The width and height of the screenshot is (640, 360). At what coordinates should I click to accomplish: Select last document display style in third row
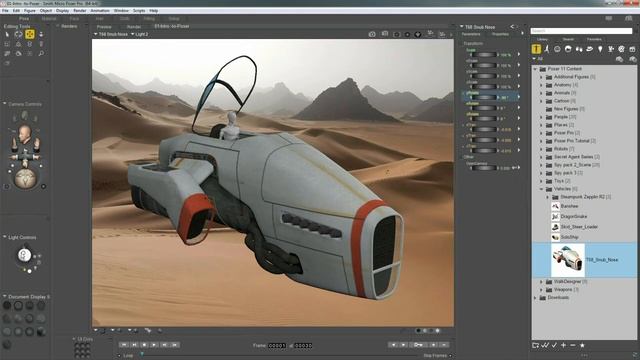tap(41, 332)
